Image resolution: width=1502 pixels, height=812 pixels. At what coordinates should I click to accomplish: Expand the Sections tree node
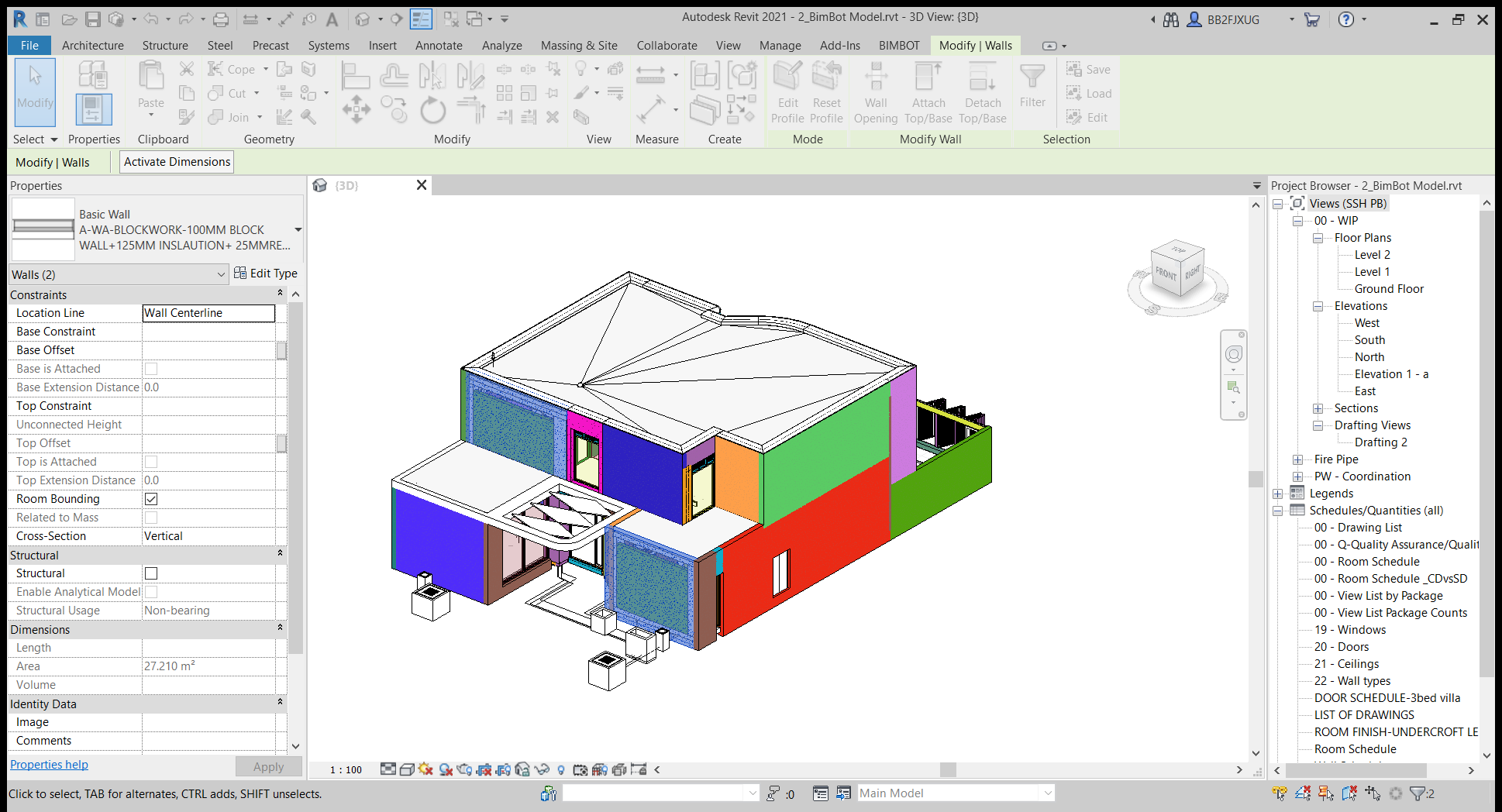click(x=1318, y=408)
